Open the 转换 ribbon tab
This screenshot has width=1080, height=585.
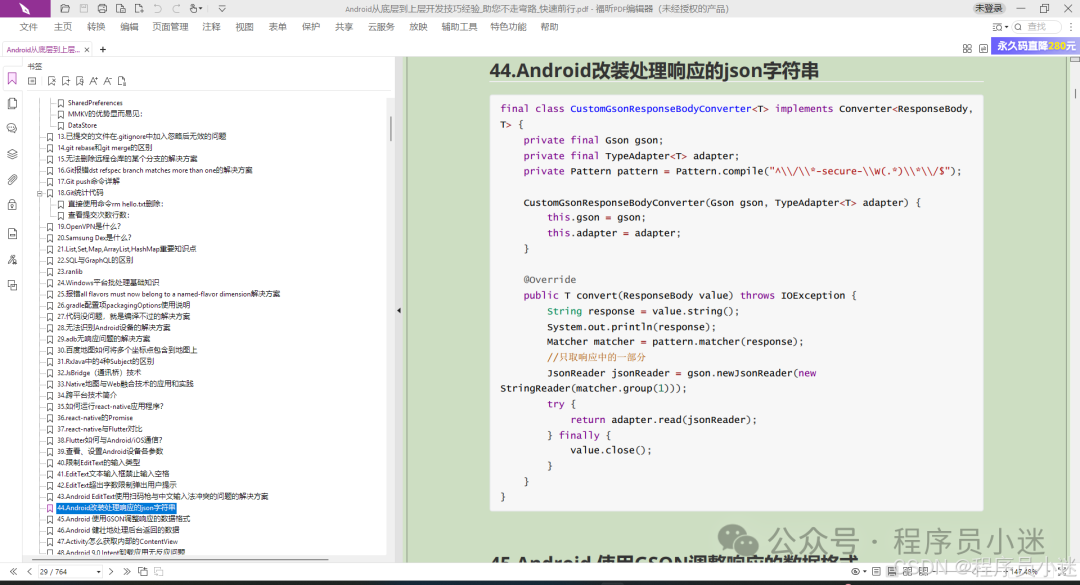pos(96,27)
